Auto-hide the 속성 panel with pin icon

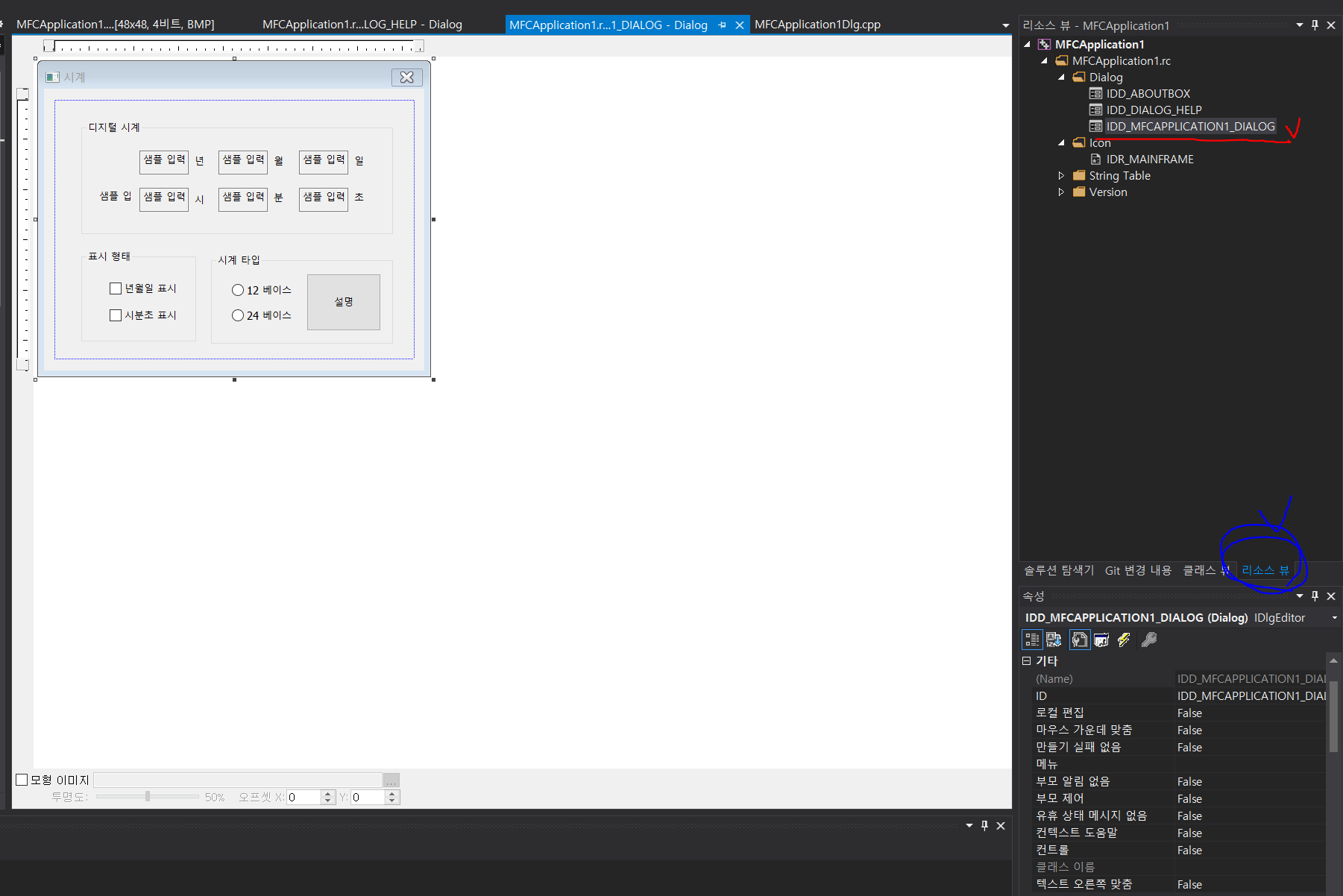(x=1315, y=596)
